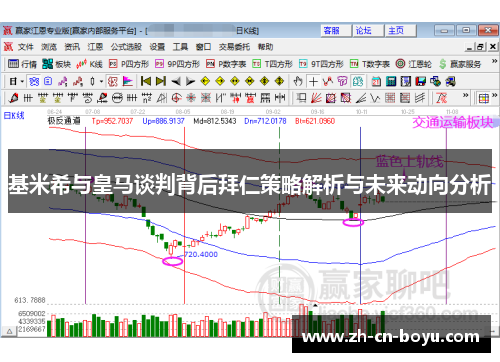Minimize the inner chart window from menu bar
Image resolution: width=500 pixels, height=362 pixels.
470,47
